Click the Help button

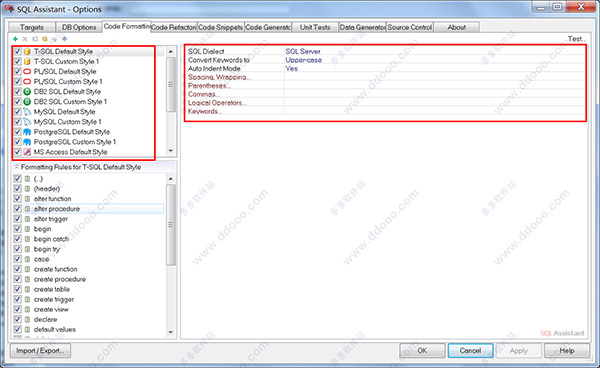[x=567, y=350]
